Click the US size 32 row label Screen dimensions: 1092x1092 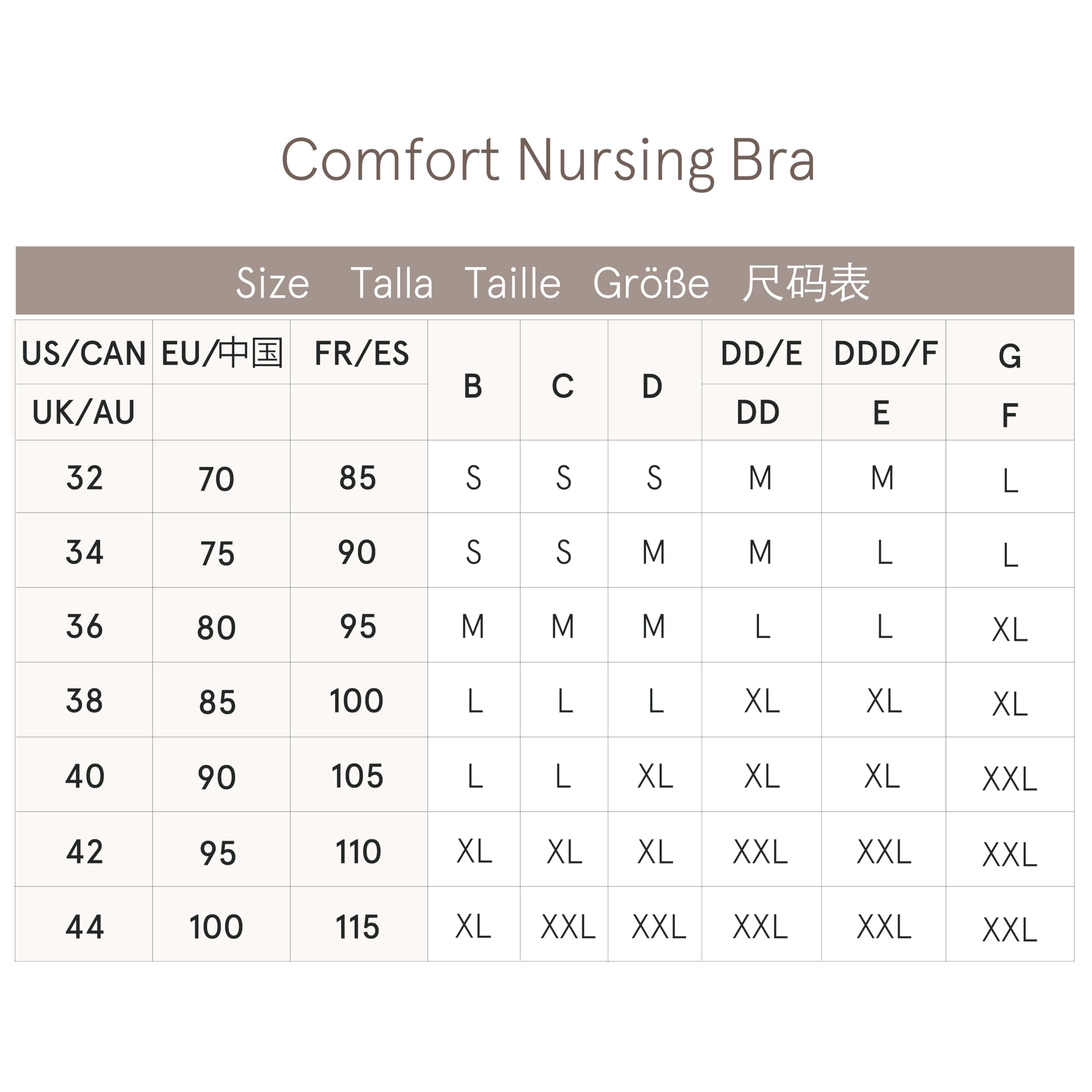click(x=85, y=478)
